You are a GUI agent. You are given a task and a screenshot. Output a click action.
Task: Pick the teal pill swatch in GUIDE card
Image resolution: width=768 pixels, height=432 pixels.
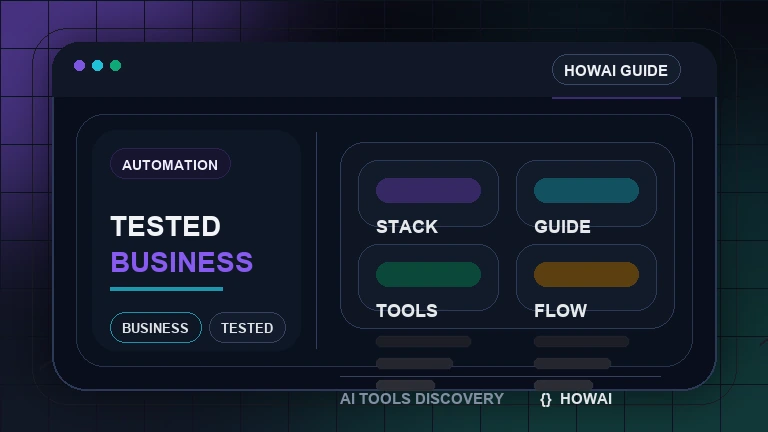pyautogui.click(x=586, y=191)
